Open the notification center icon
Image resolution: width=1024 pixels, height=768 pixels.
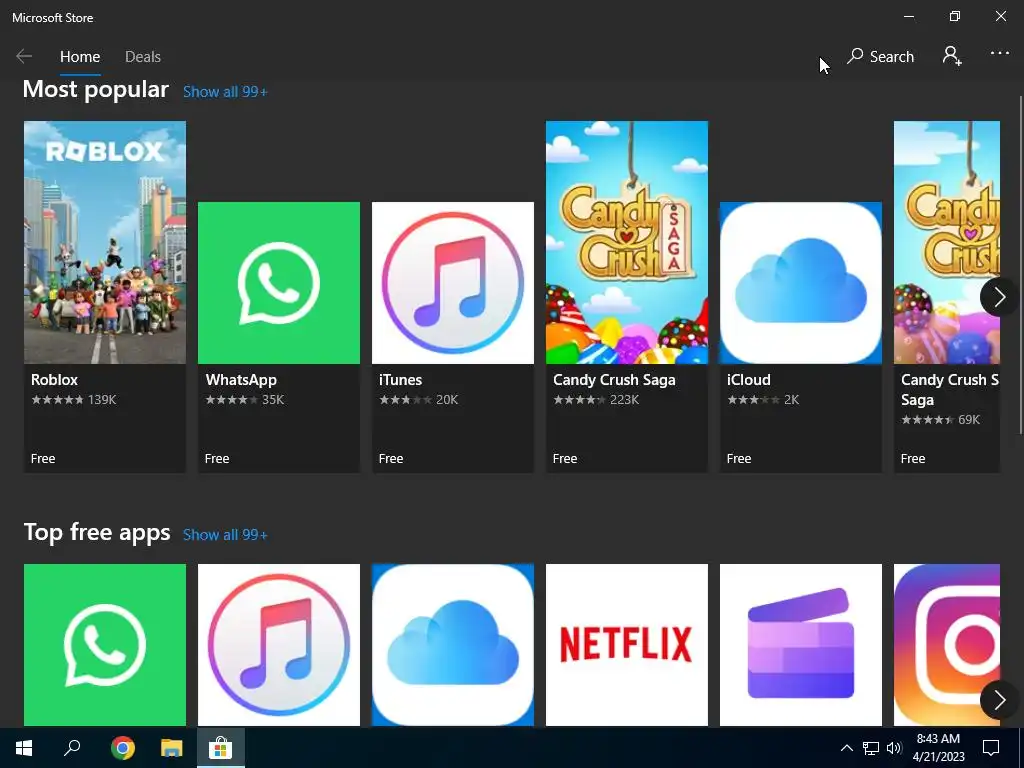(x=991, y=748)
